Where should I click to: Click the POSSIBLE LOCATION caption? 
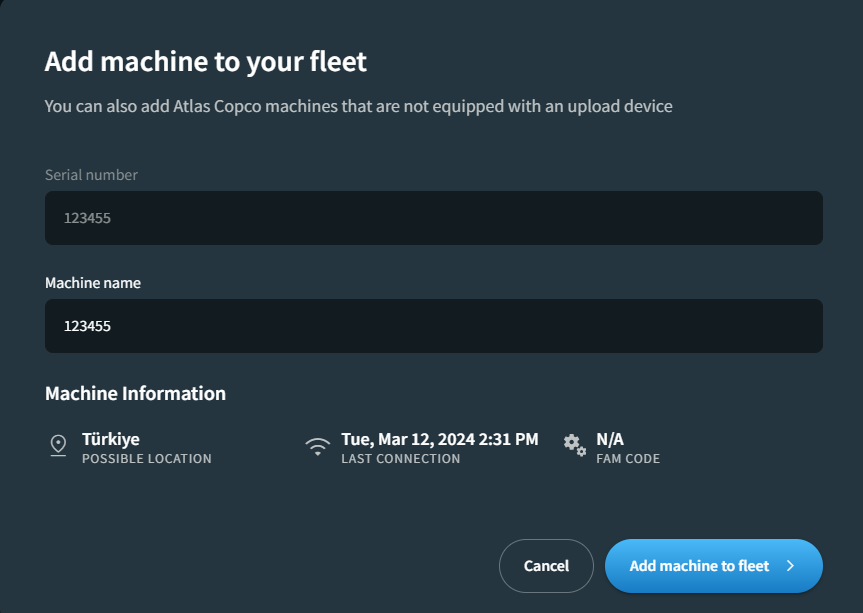[x=146, y=459]
